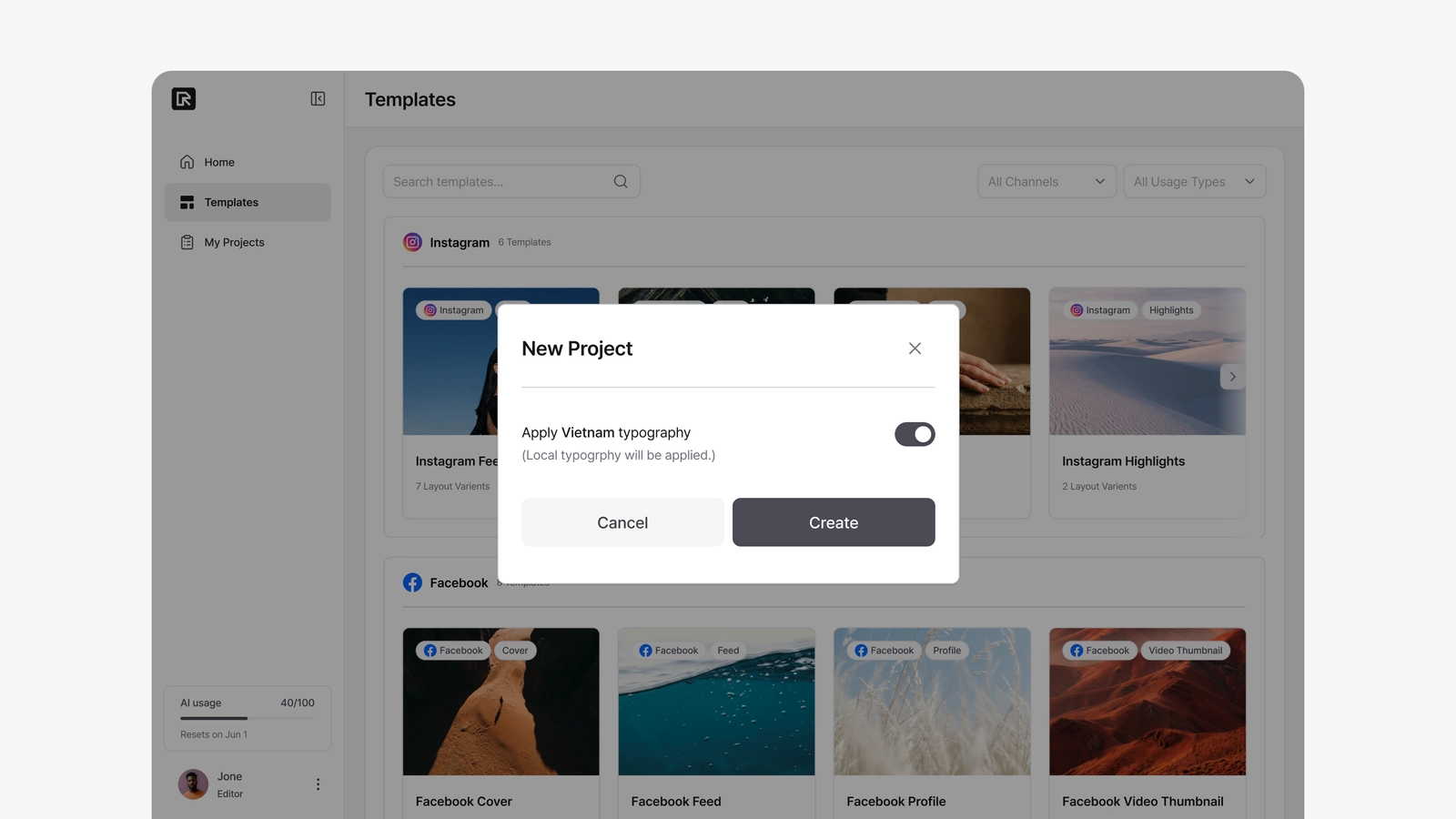The height and width of the screenshot is (819, 1456).
Task: Click Facebook badge on Profile card
Action: click(885, 651)
